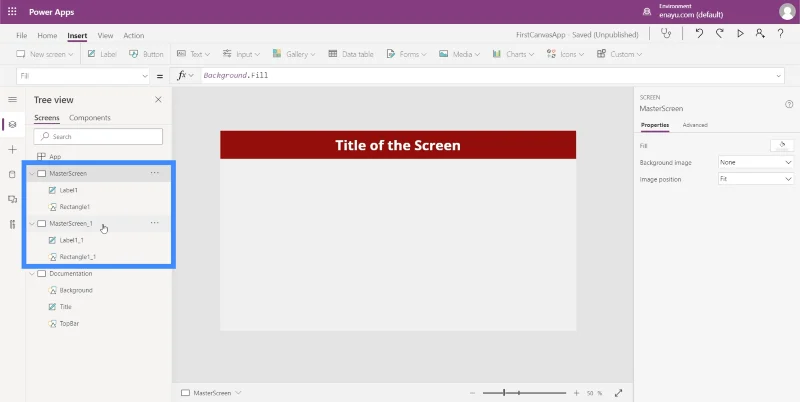Undo the last action
This screenshot has width=800, height=402.
pos(699,34)
